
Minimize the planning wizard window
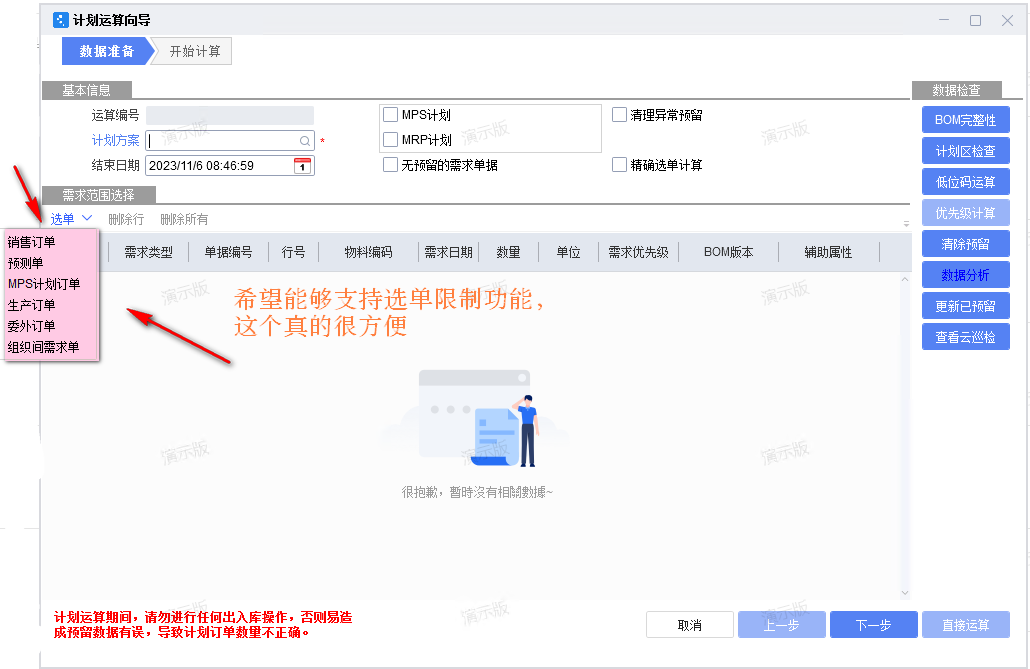pos(944,20)
